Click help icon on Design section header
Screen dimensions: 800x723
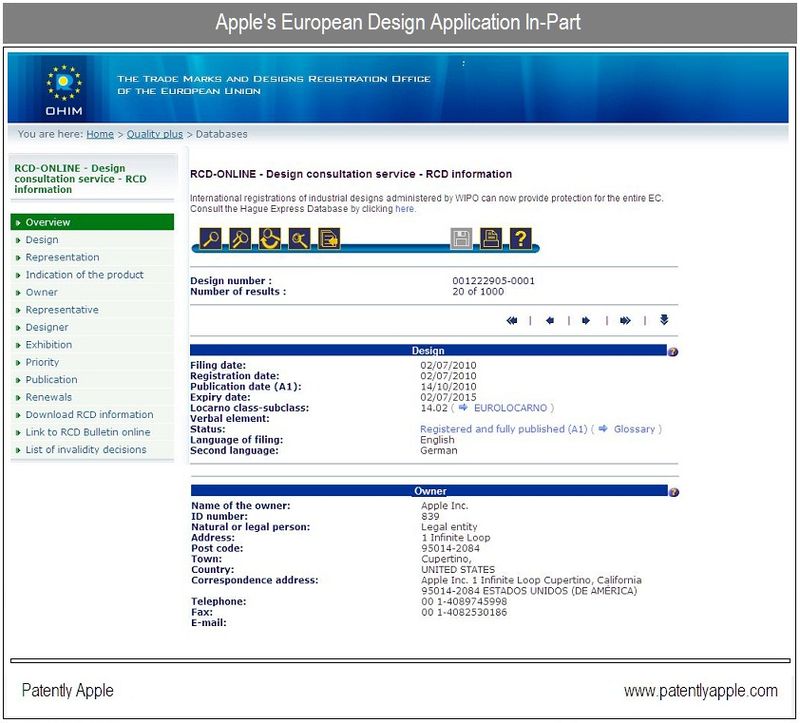pyautogui.click(x=673, y=352)
